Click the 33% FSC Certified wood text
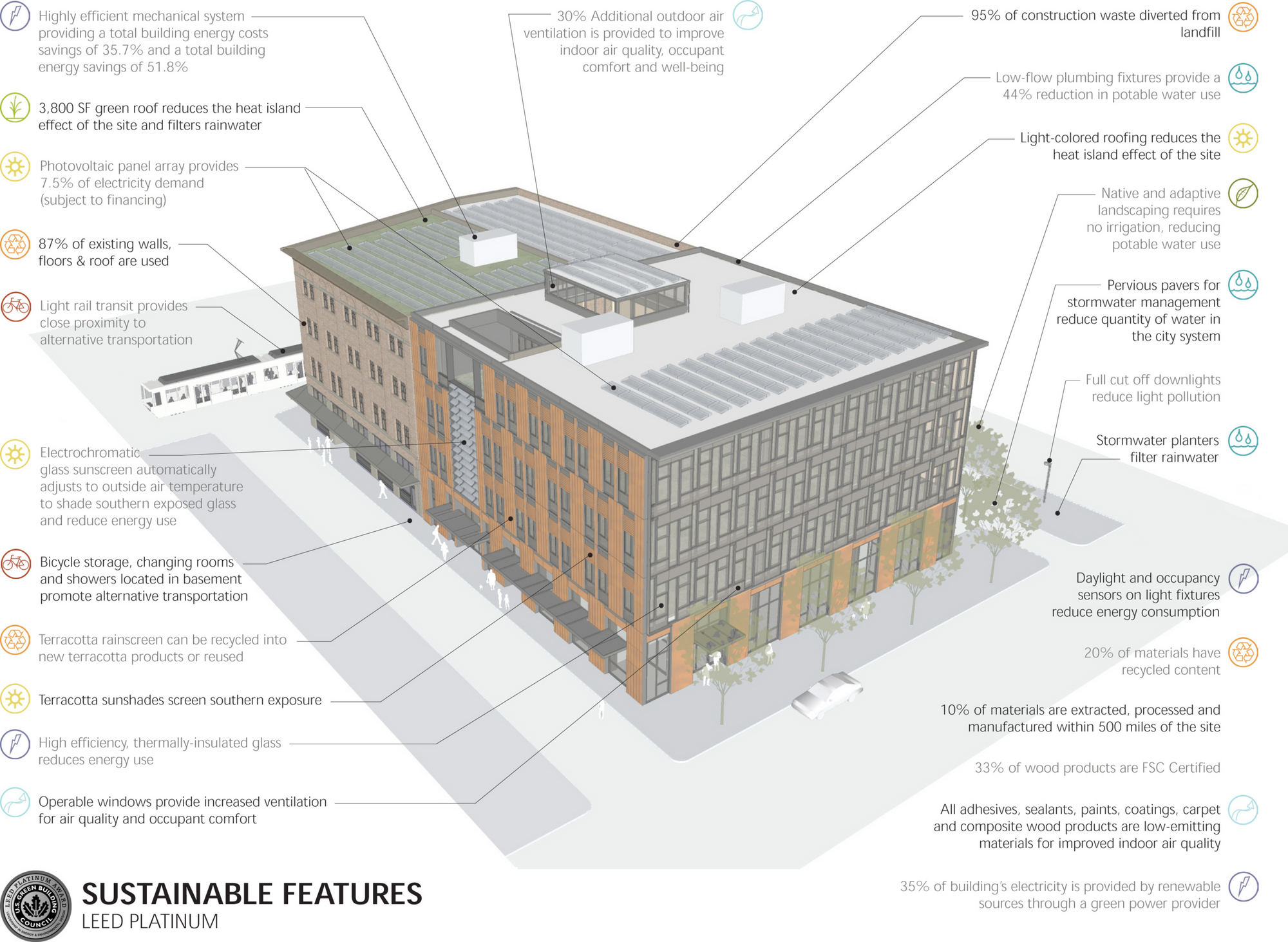This screenshot has height=942, width=1288. 1097,768
